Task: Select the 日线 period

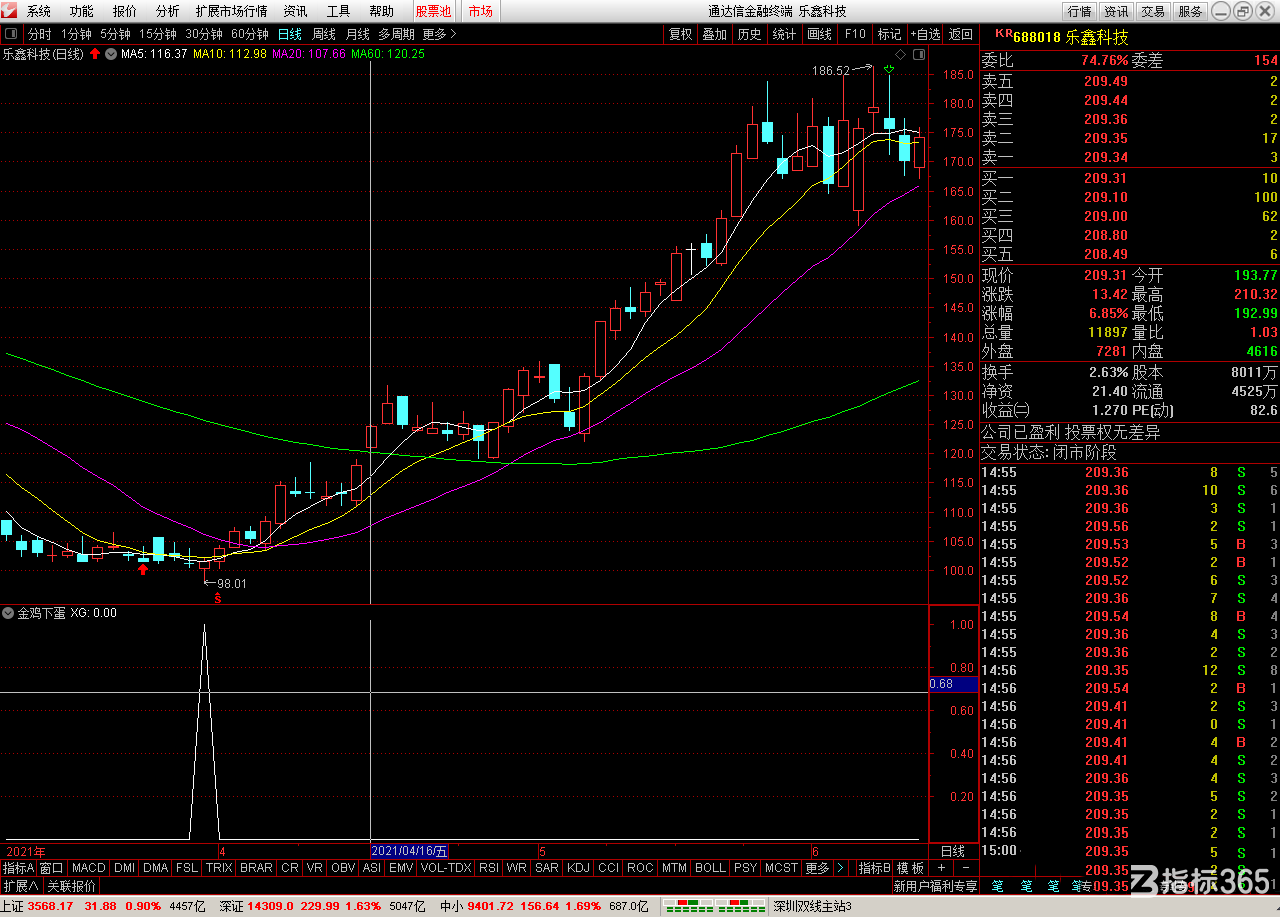Action: [289, 34]
